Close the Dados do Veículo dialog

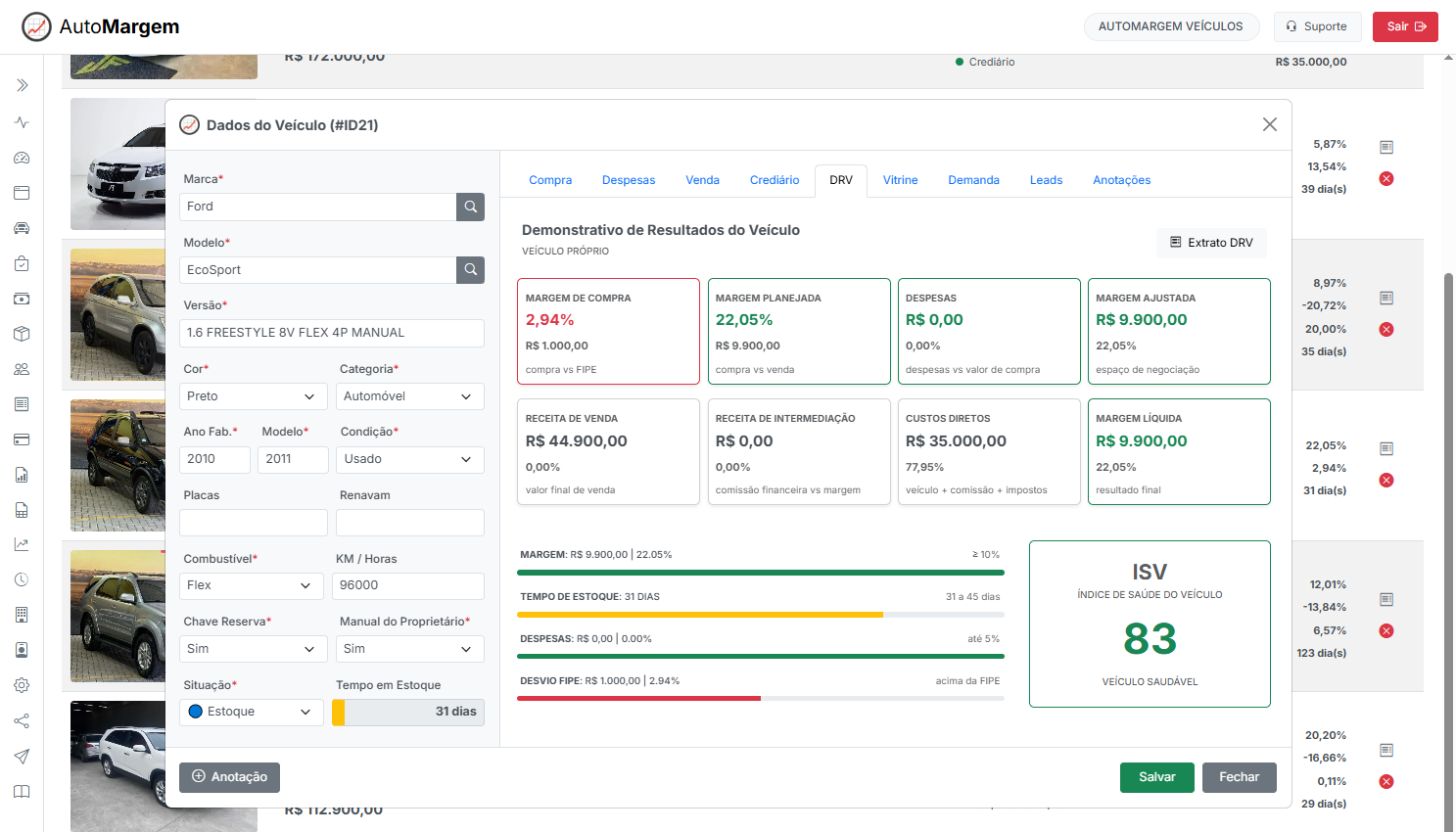click(x=1269, y=124)
